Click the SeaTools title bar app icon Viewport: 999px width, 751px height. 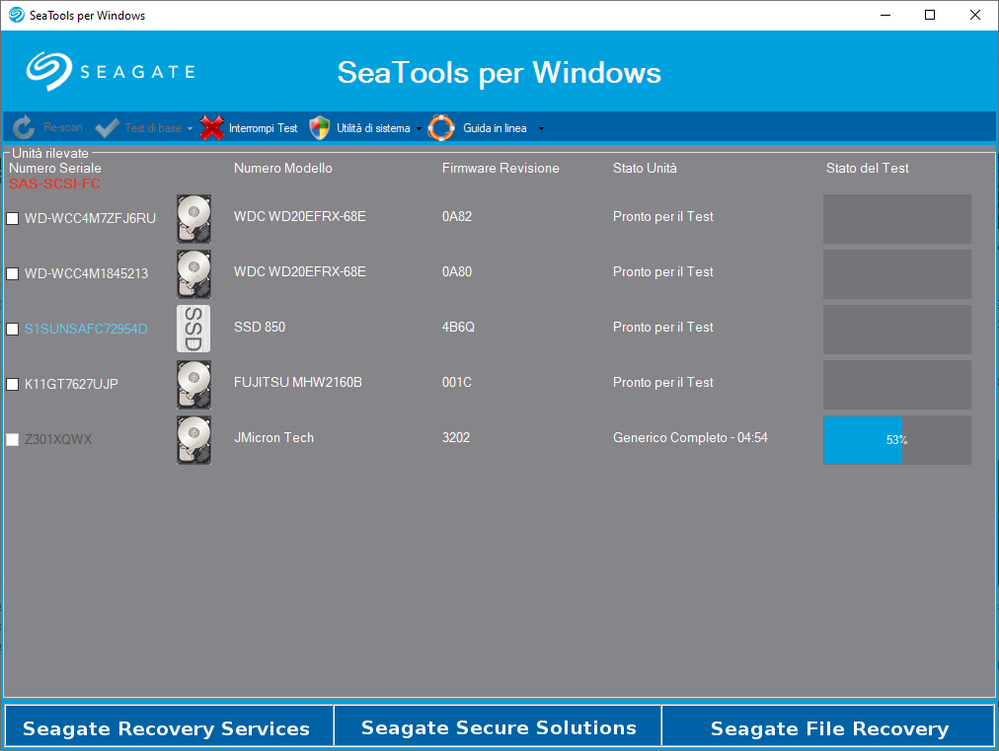pyautogui.click(x=17, y=15)
